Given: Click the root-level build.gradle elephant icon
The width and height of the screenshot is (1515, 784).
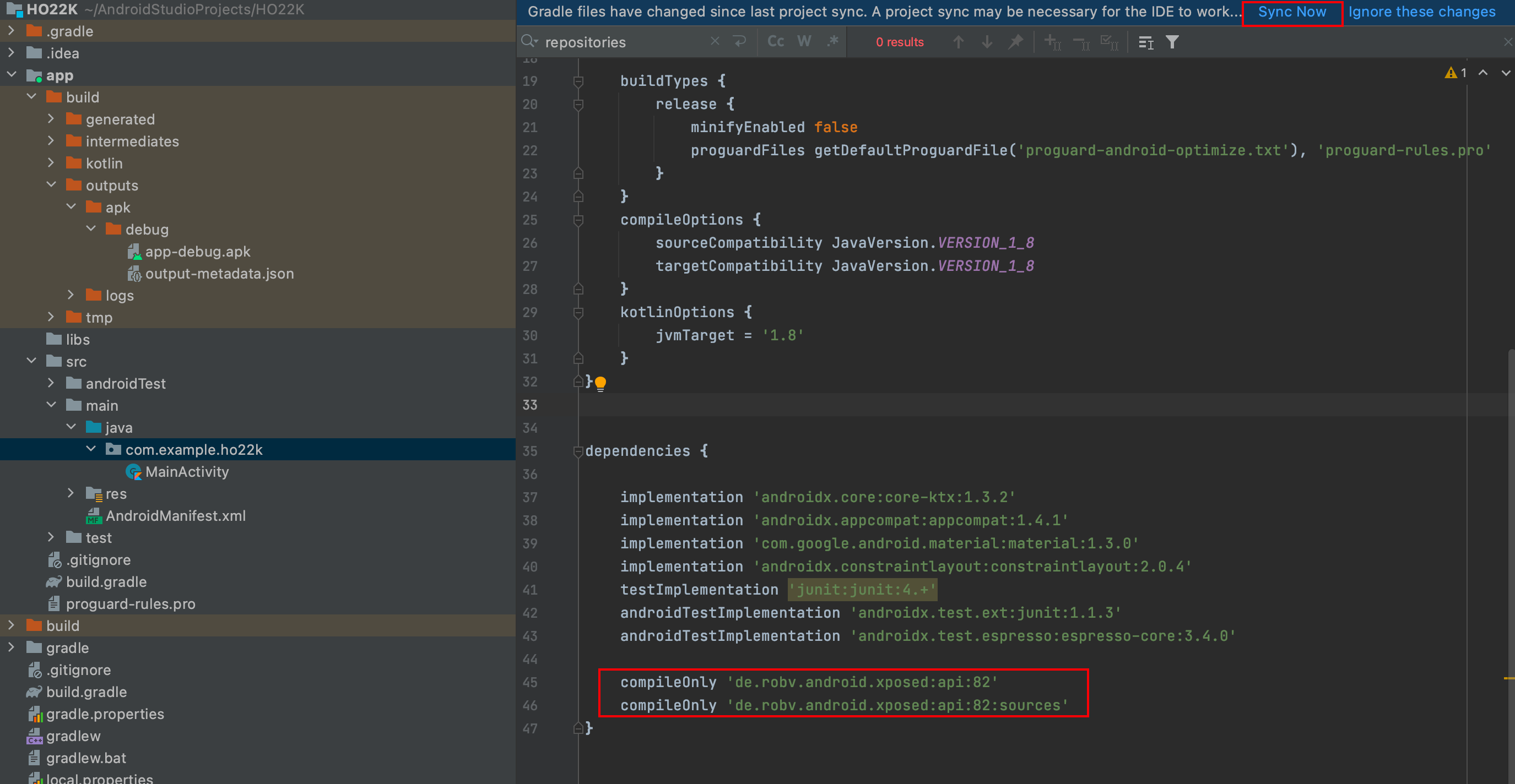Looking at the screenshot, I should click(x=34, y=692).
